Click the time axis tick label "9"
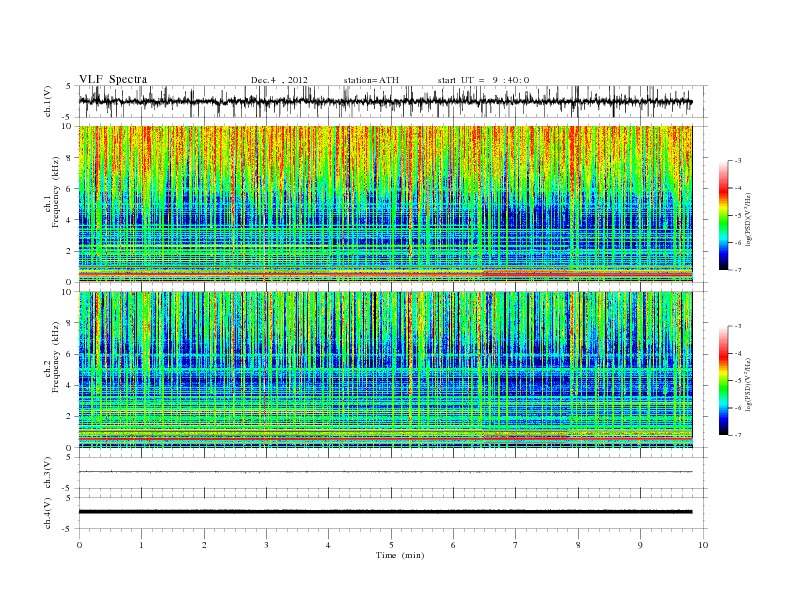The height and width of the screenshot is (612, 792). tap(640, 545)
